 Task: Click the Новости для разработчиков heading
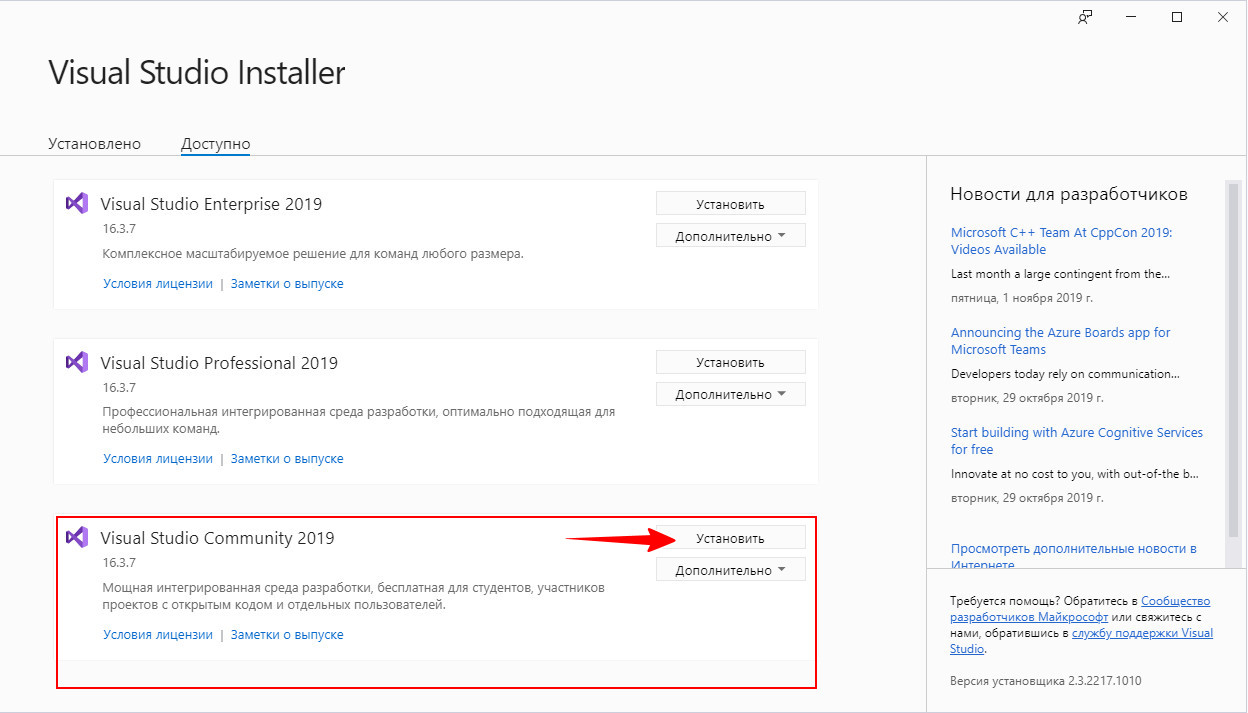(1069, 194)
